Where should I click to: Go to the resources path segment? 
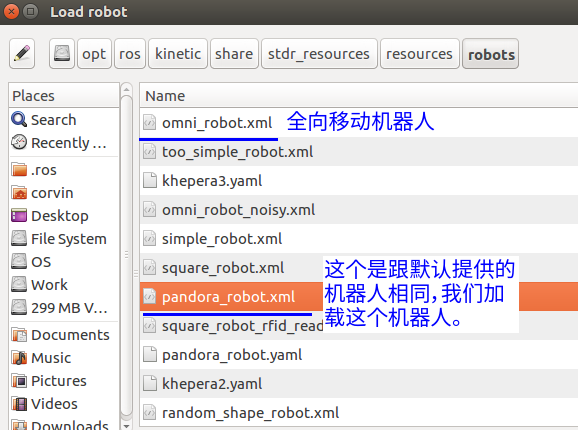[x=419, y=54]
